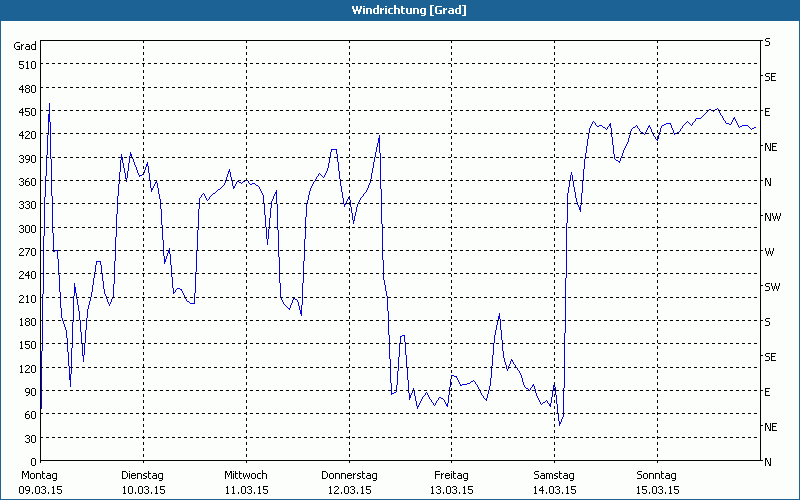Select the 'W' compass label on right axis
Screen dimensions: 800x500
769,252
